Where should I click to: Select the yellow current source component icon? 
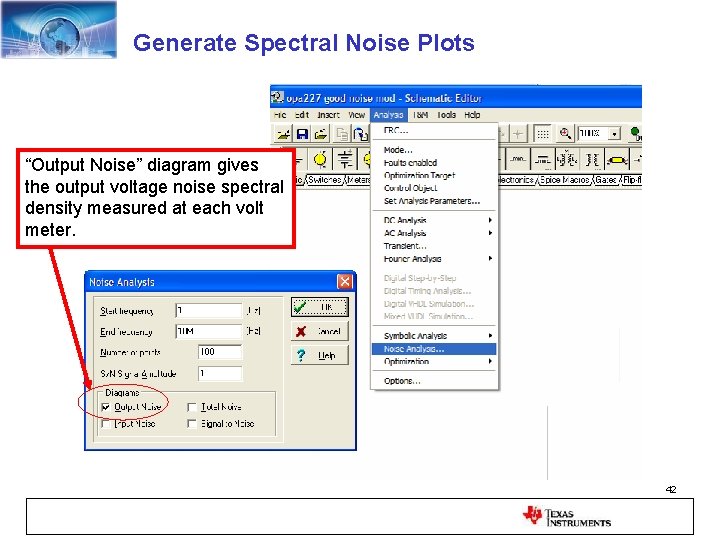tap(320, 159)
